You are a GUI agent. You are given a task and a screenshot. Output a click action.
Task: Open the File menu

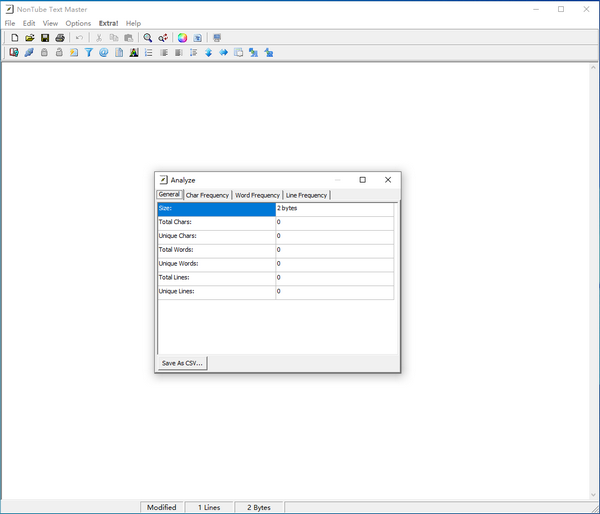pyautogui.click(x=10, y=23)
